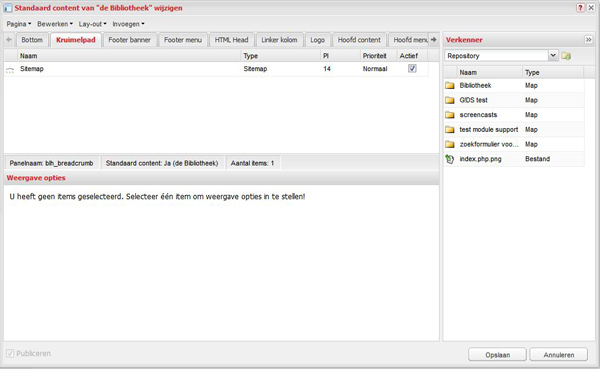Switch to the HTML Head tab
The height and width of the screenshot is (369, 600).
point(231,40)
